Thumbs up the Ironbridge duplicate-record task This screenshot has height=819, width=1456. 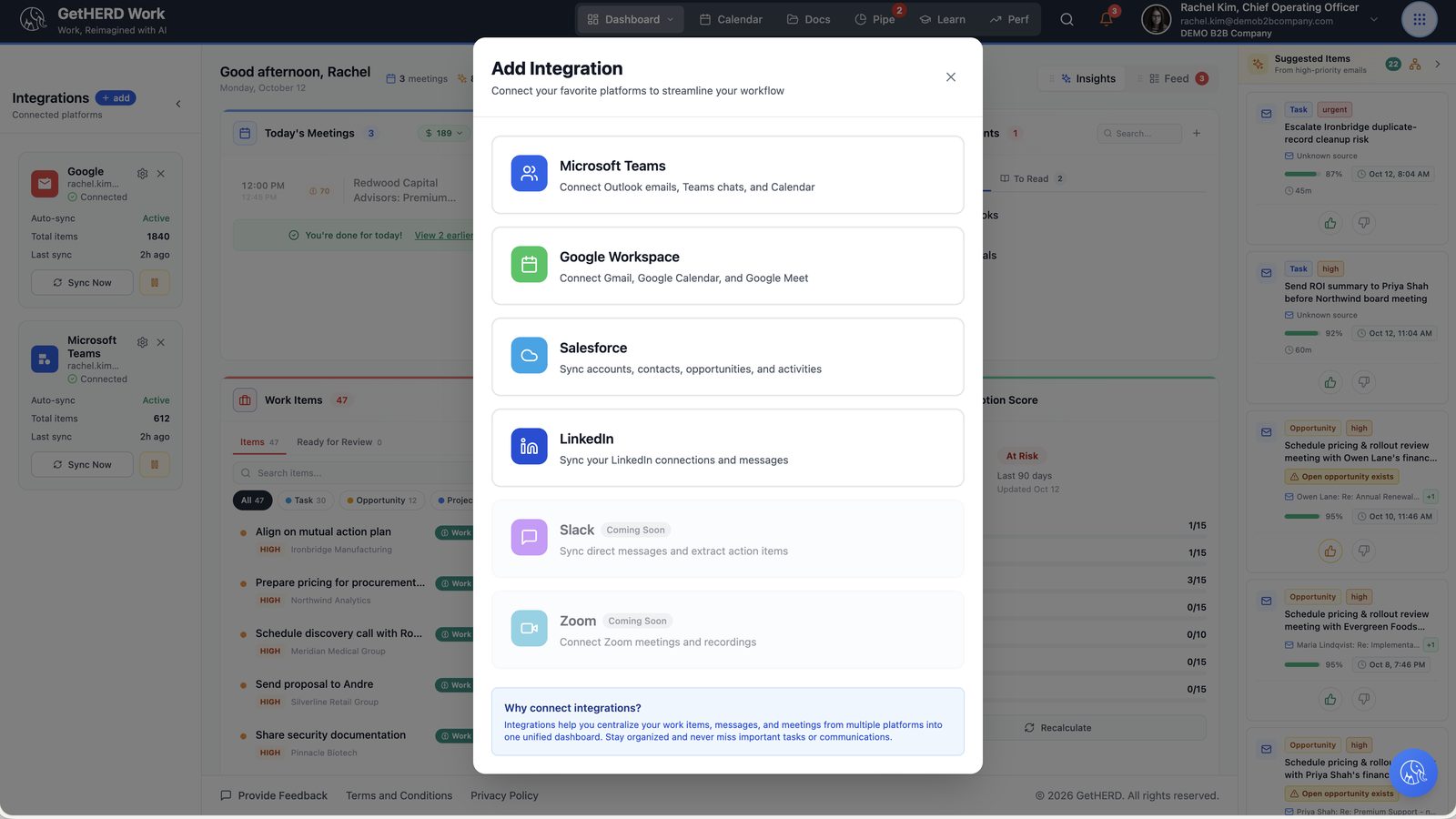1330,223
